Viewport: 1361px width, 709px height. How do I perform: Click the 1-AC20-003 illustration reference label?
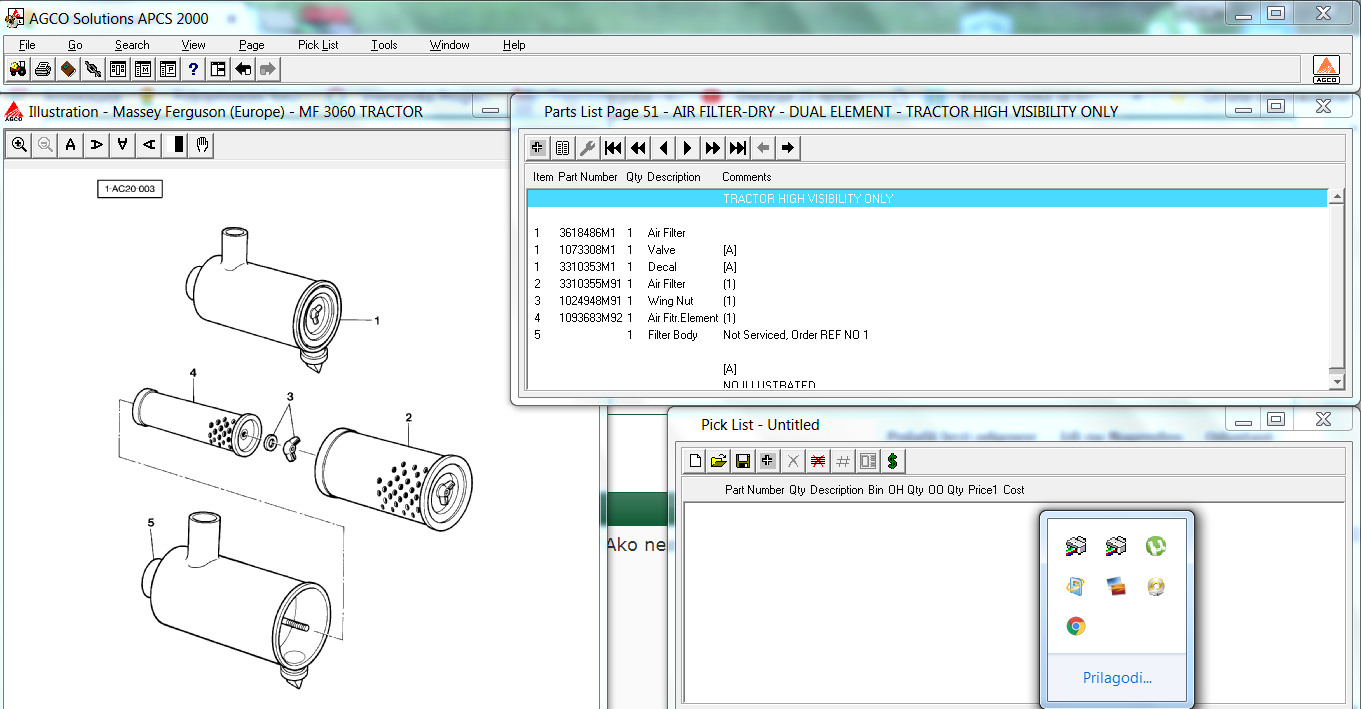coord(130,189)
